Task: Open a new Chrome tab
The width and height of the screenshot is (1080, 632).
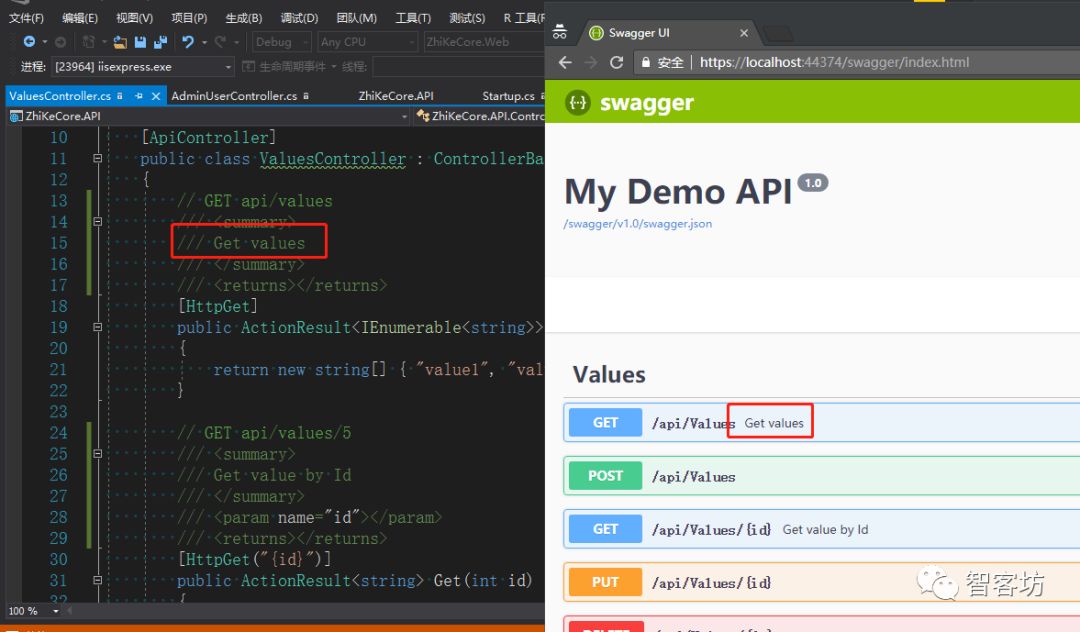Action: [778, 33]
